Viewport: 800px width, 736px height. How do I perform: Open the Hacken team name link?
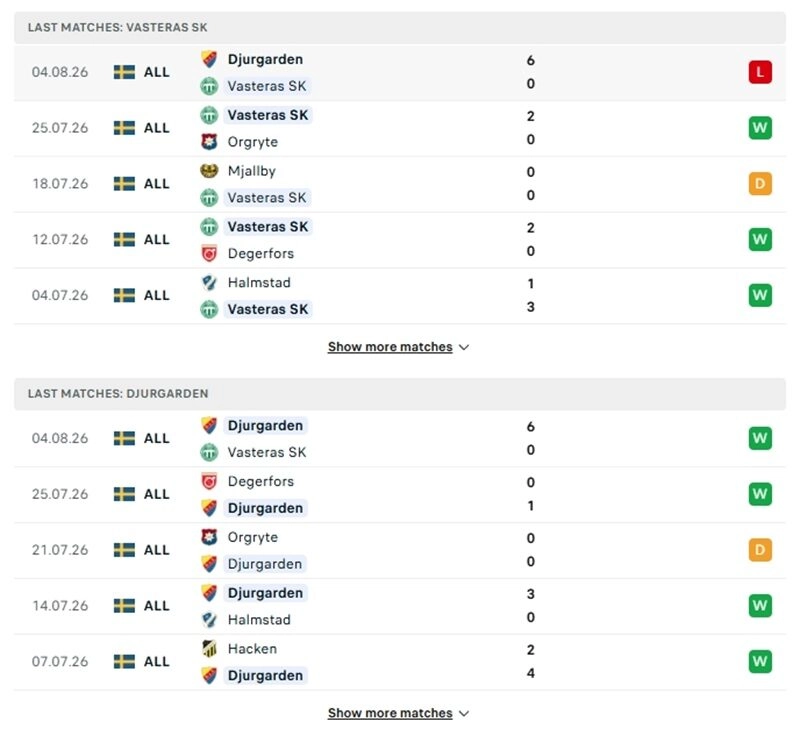(252, 649)
